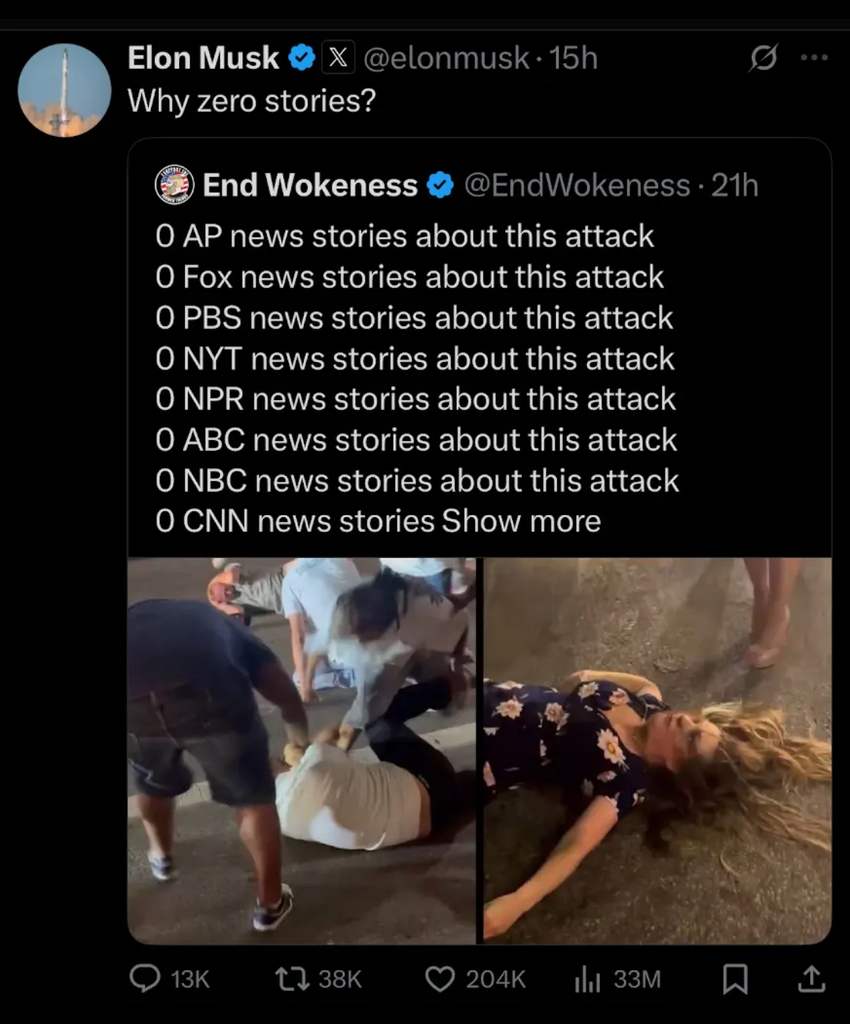Screen dimensions: 850x1024
Task: Open the reply comments icon
Action: (146, 977)
